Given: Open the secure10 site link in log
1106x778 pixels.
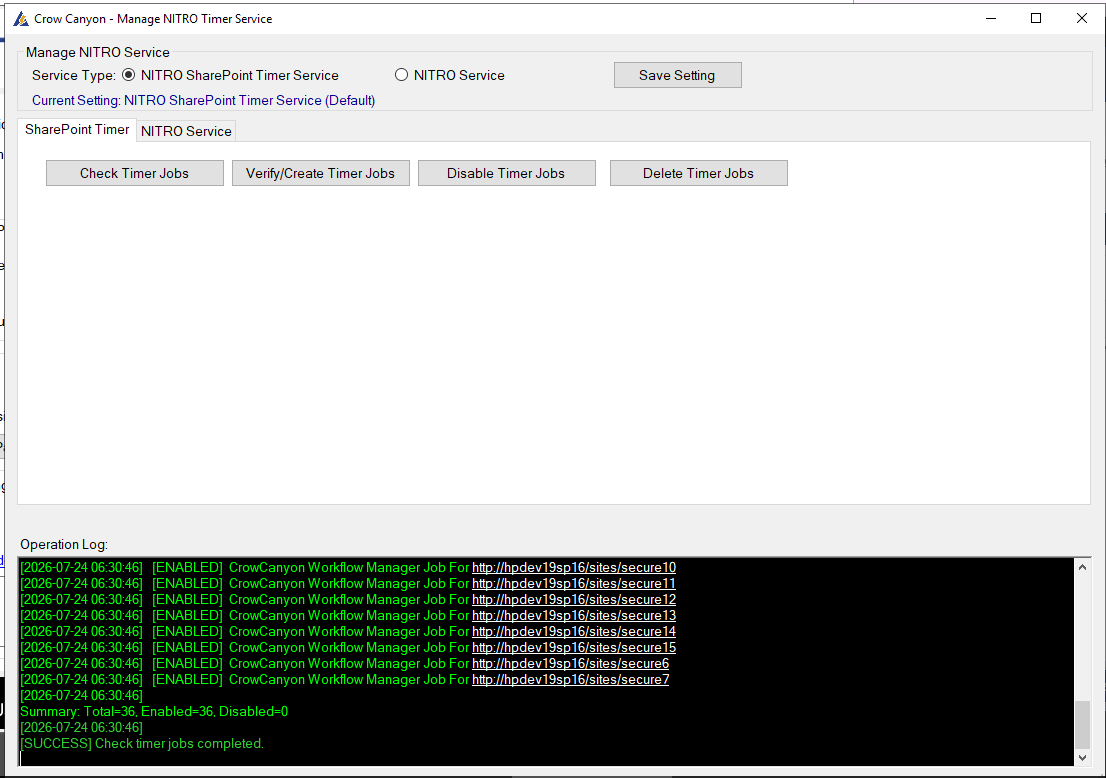Looking at the screenshot, I should coord(574,568).
